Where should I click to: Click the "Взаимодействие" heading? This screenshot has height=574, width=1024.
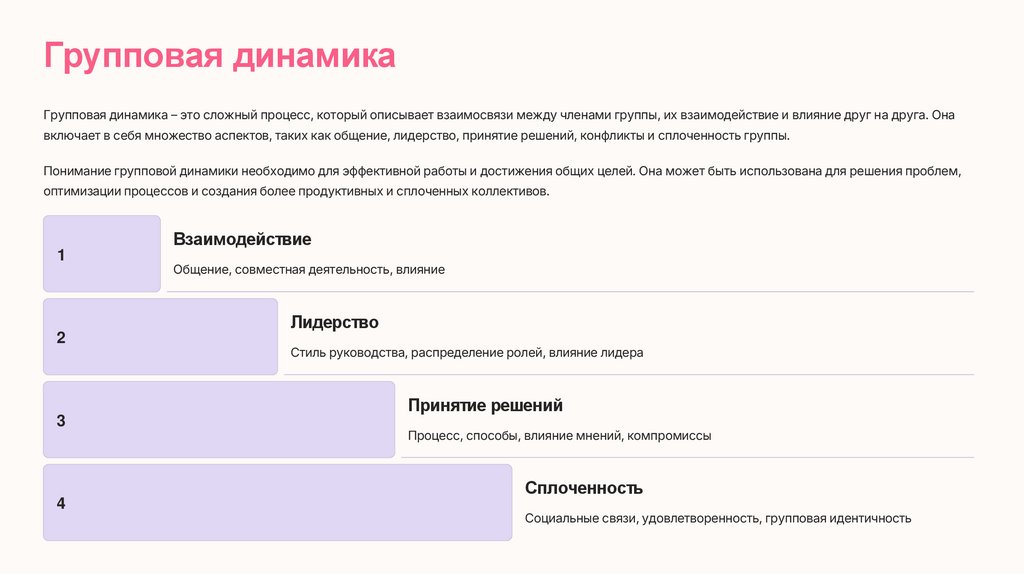242,240
